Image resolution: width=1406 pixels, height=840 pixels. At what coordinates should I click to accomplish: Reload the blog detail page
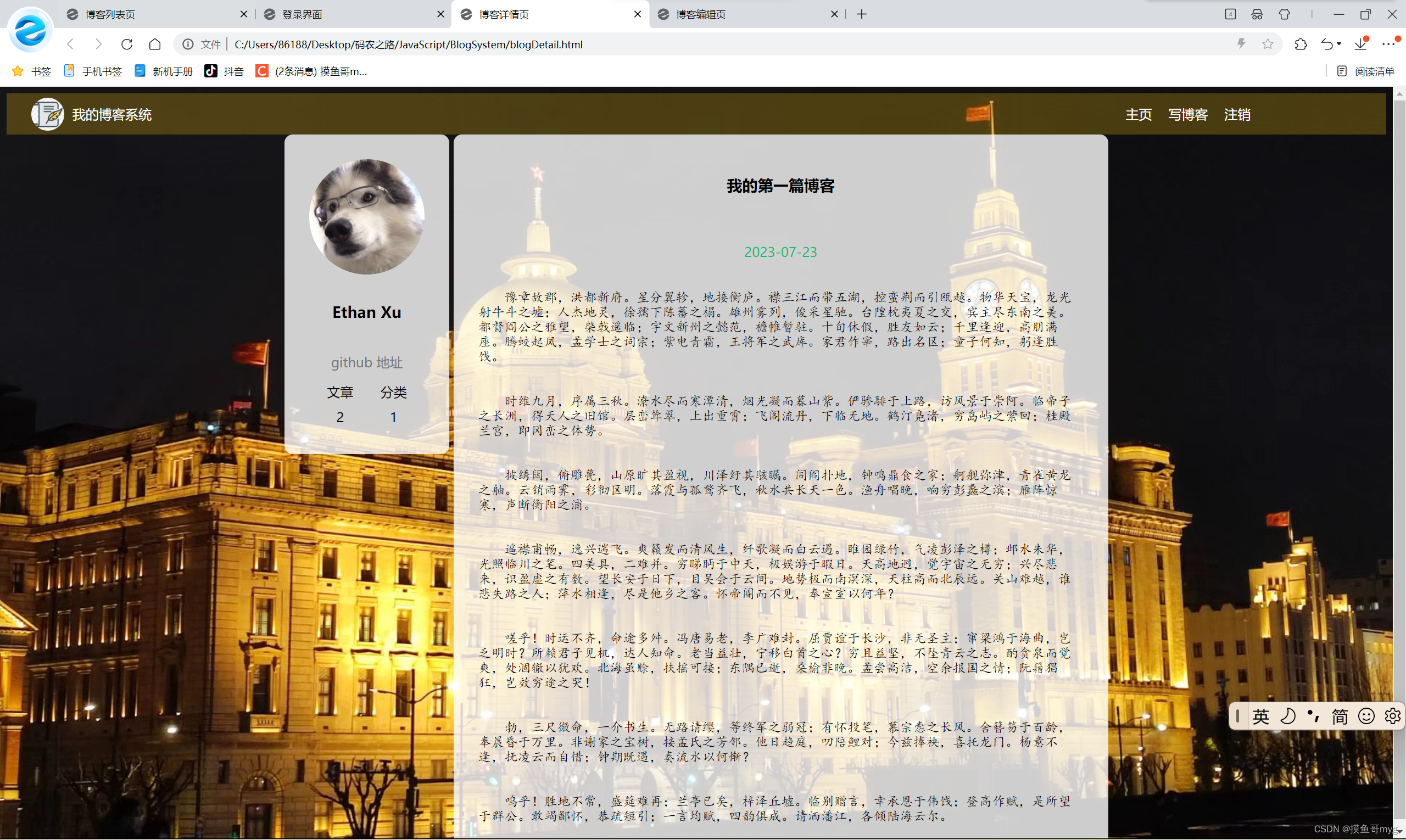[127, 44]
